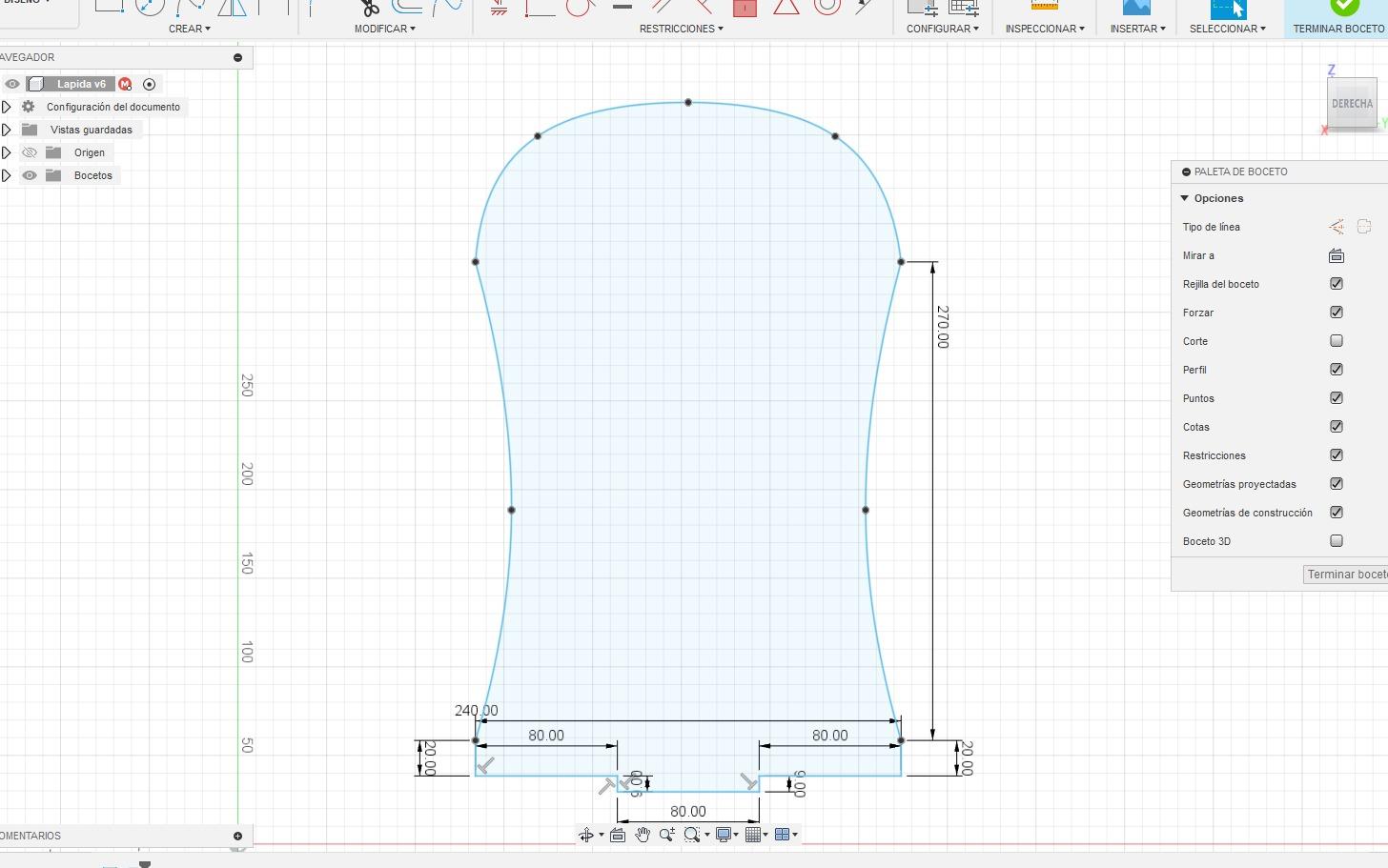This screenshot has width=1388, height=868.
Task: Open the Viewports dropdown arrow
Action: (x=795, y=836)
